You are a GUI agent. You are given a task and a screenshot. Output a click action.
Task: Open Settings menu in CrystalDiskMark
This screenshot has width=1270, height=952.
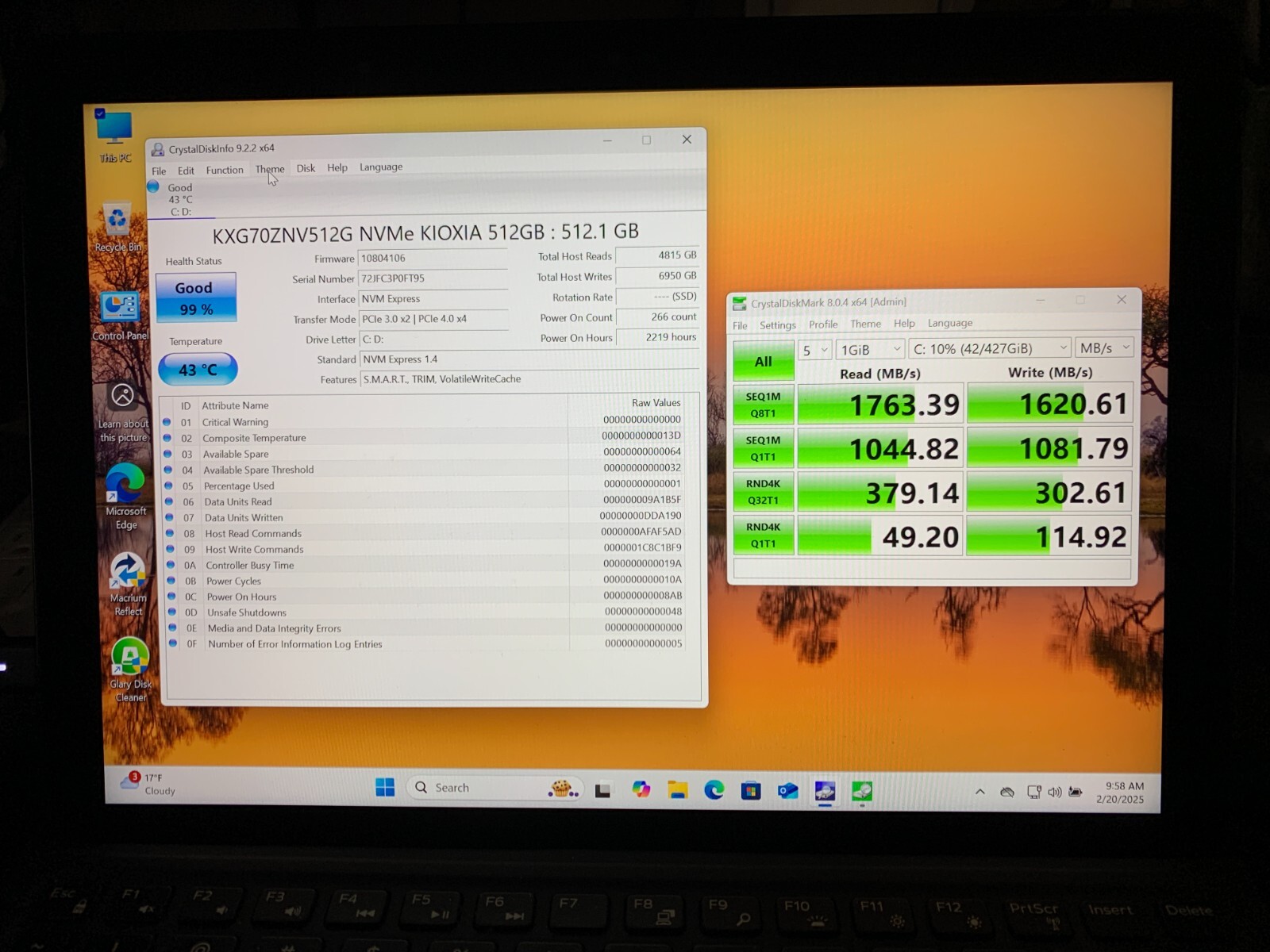(x=778, y=325)
